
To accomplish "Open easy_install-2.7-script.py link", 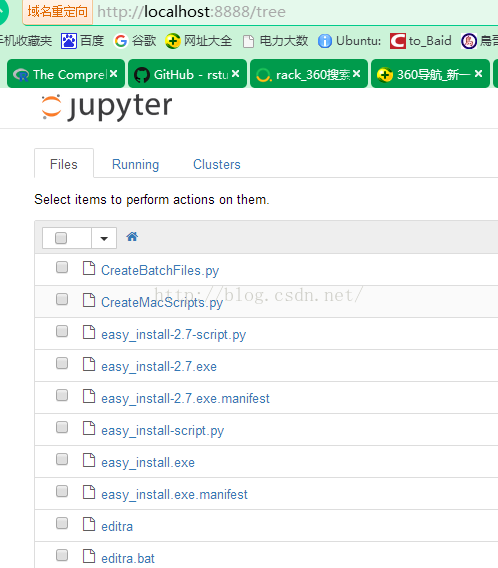I will click(173, 334).
